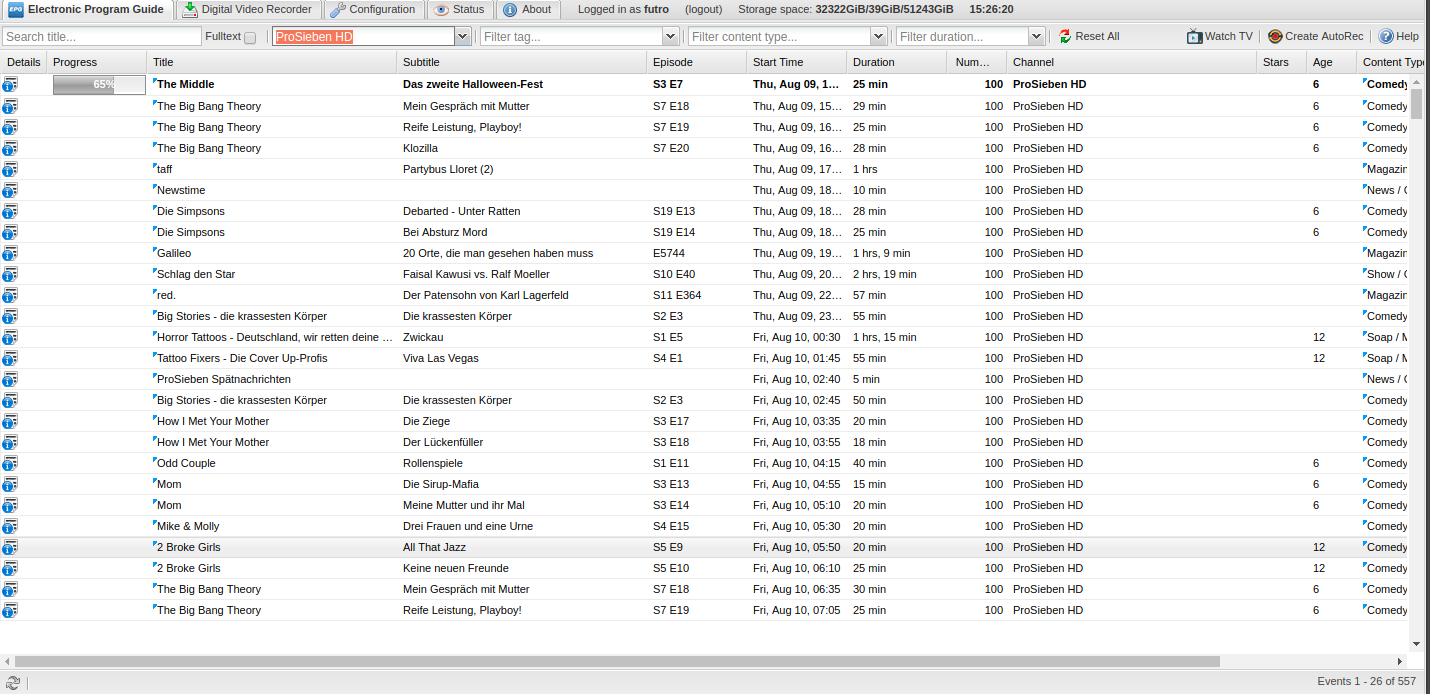Sort by the Age column header
1430x694 pixels.
point(1332,62)
